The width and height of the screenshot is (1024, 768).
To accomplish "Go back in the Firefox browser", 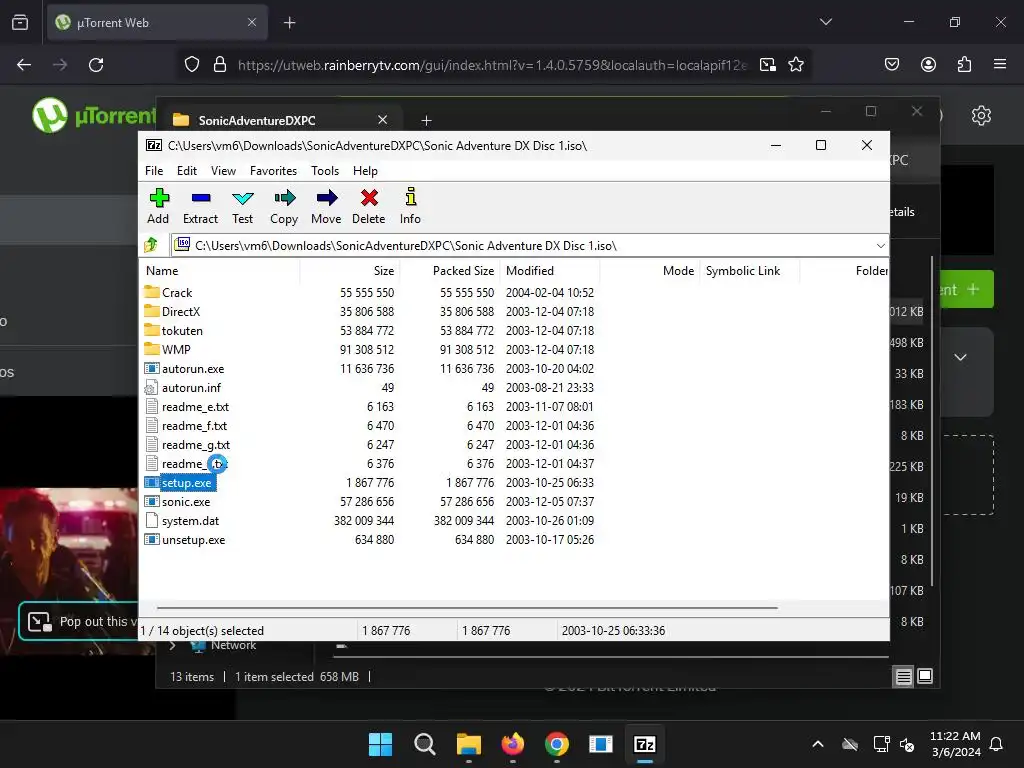I will pos(24,65).
